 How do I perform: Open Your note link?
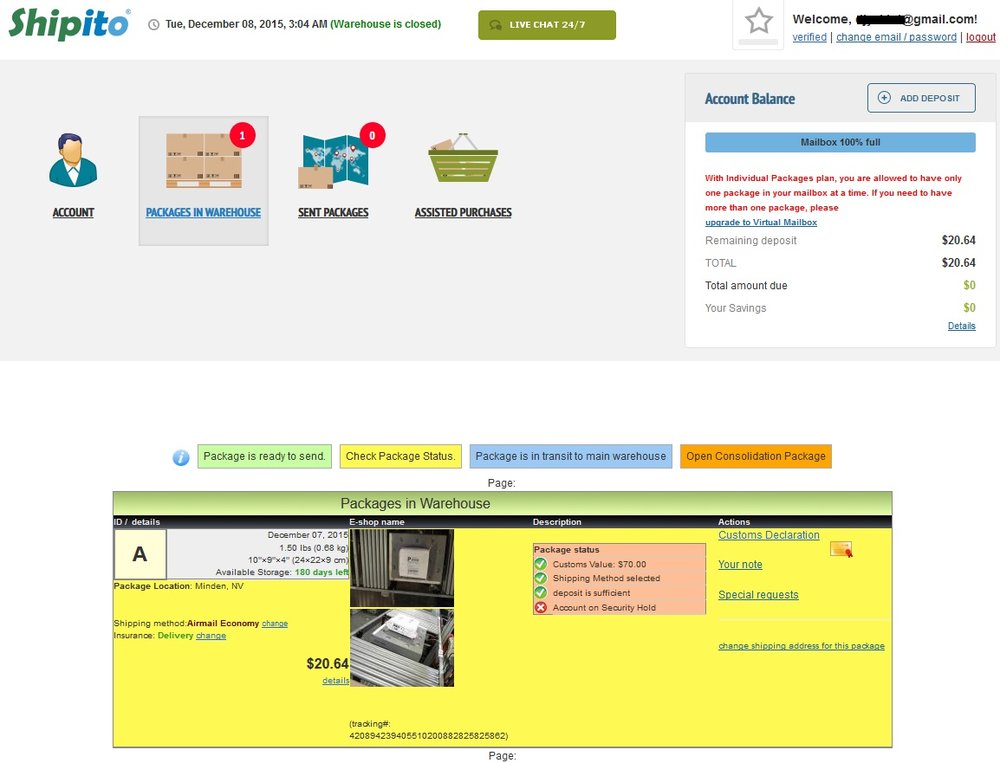(x=740, y=565)
